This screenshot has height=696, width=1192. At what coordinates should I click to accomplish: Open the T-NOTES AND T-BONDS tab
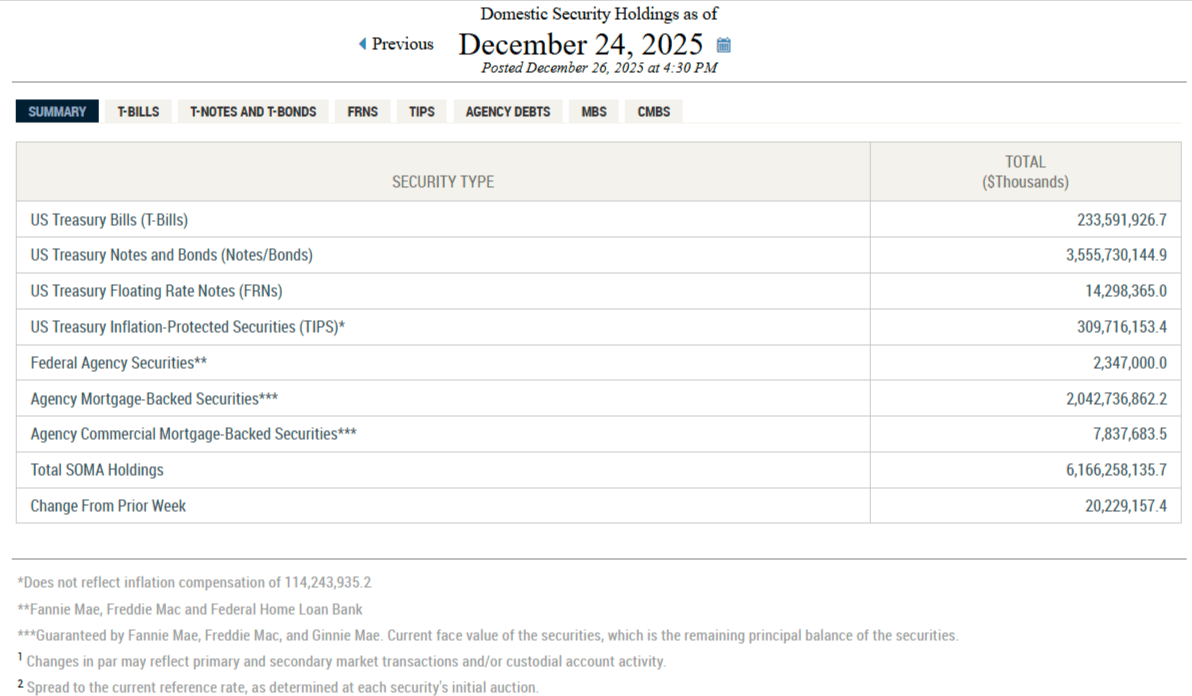tap(253, 112)
